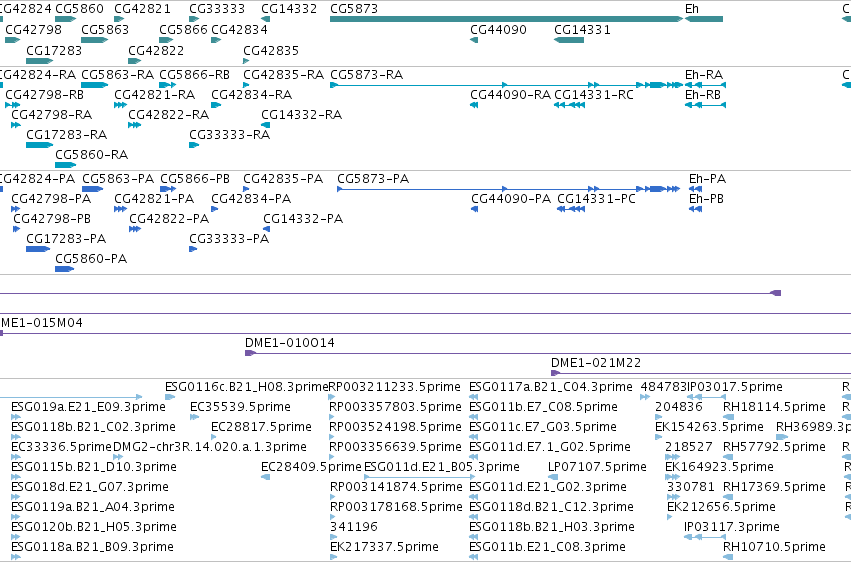
Task: Click EST EC35539.5prime
Action: point(240,407)
